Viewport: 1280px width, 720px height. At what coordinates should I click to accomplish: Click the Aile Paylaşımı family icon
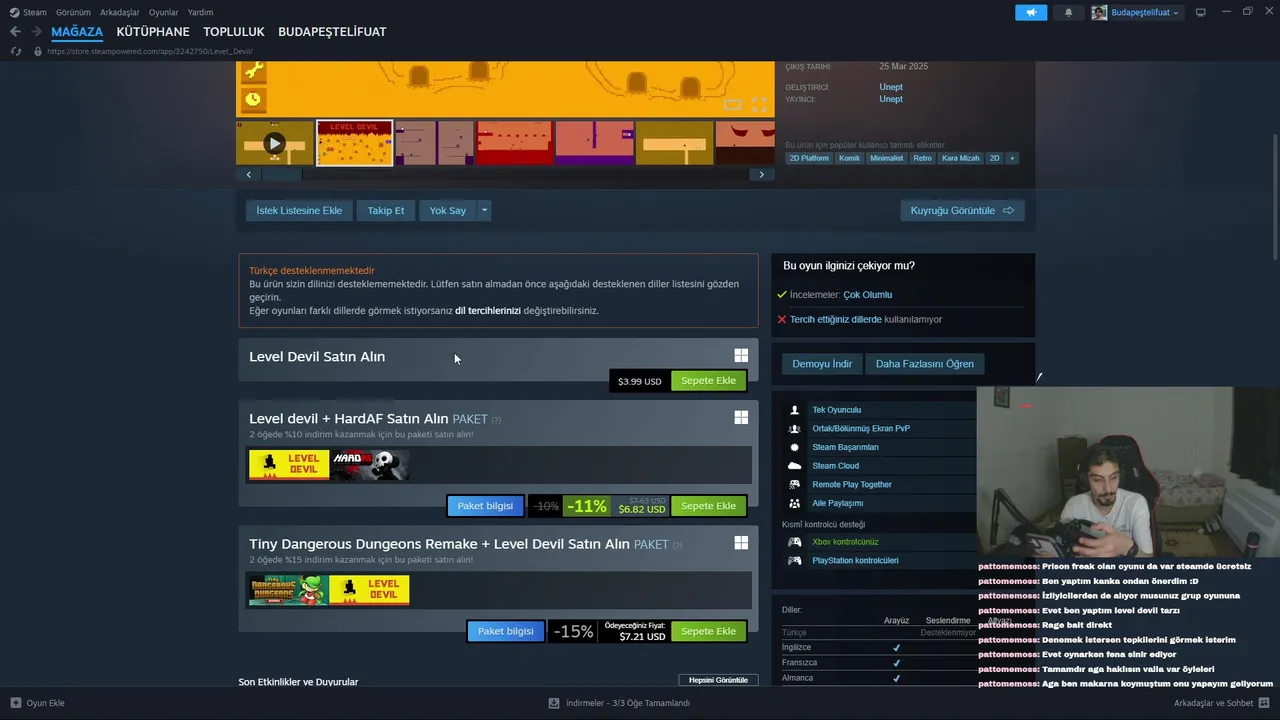click(794, 503)
